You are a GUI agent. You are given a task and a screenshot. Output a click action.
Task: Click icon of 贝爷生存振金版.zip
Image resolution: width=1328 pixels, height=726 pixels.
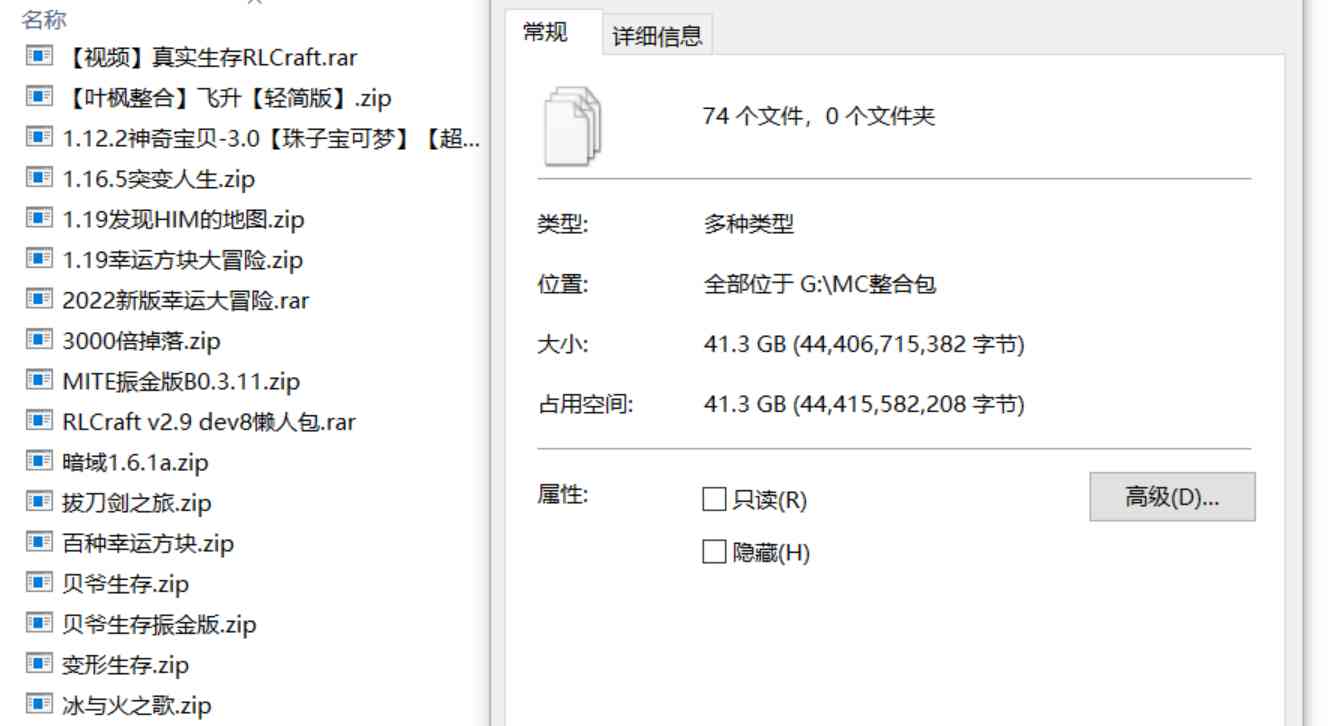(39, 623)
